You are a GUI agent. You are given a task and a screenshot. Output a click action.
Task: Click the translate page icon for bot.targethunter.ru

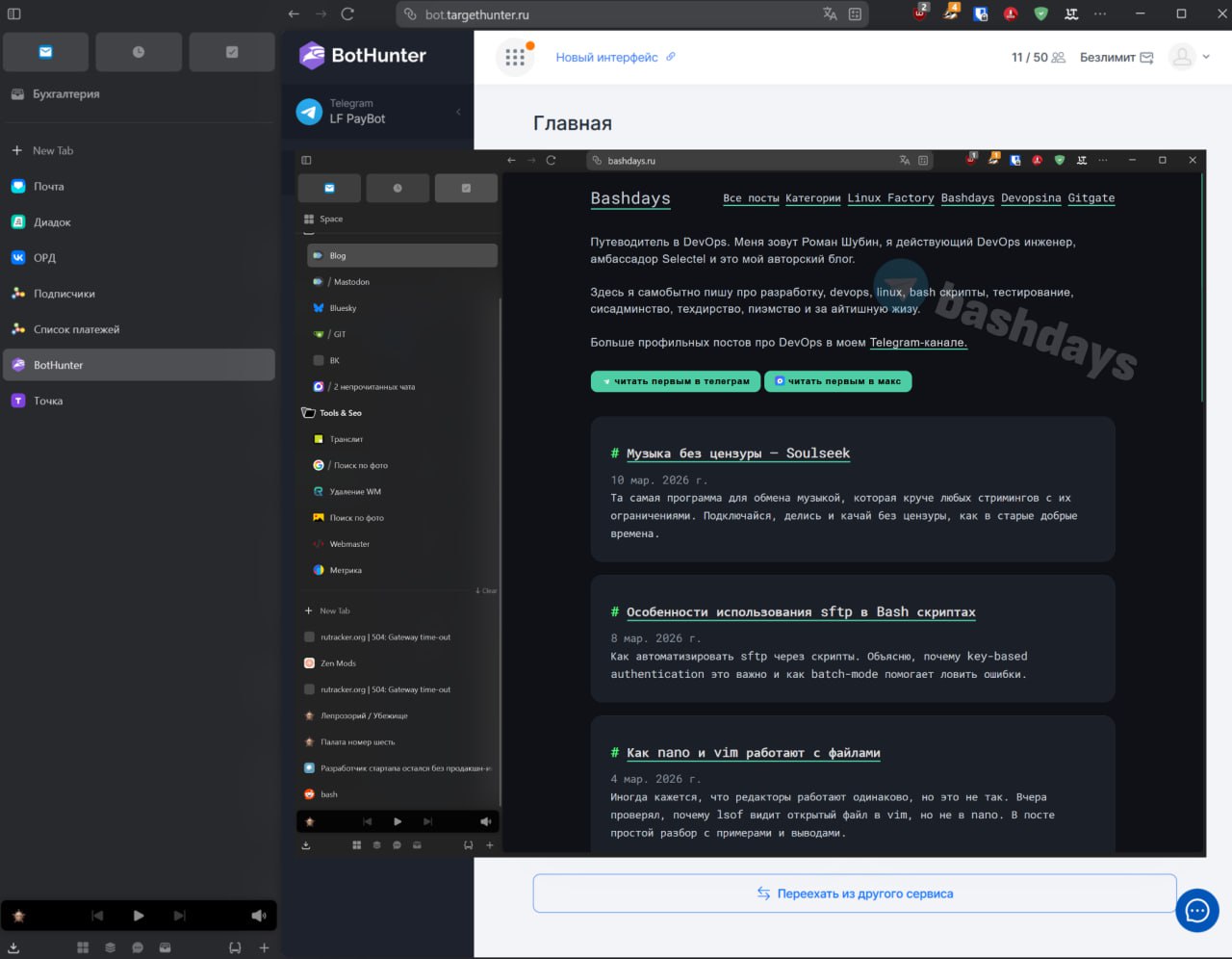(830, 14)
